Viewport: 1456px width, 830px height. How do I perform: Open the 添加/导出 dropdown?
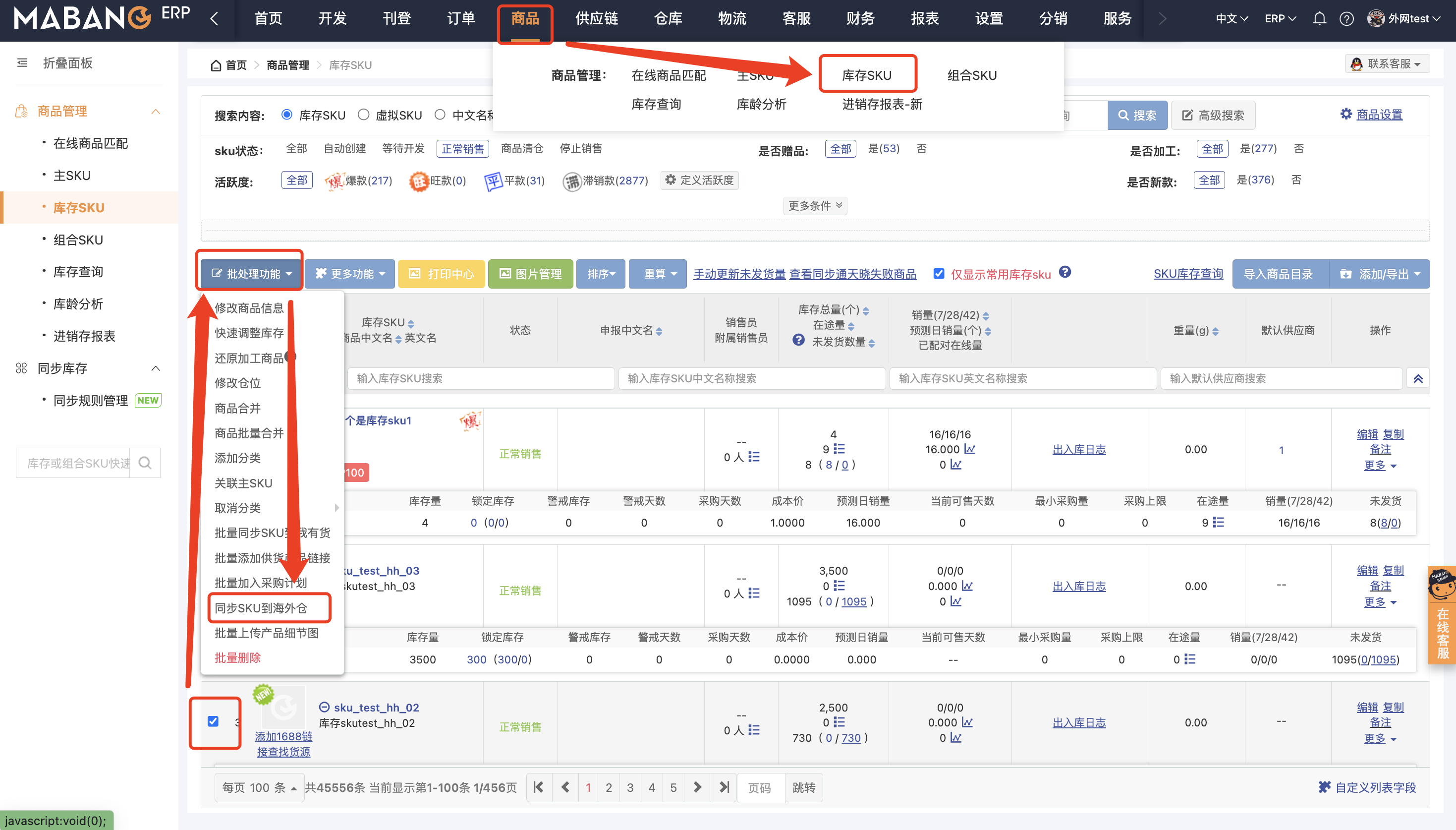point(1379,274)
